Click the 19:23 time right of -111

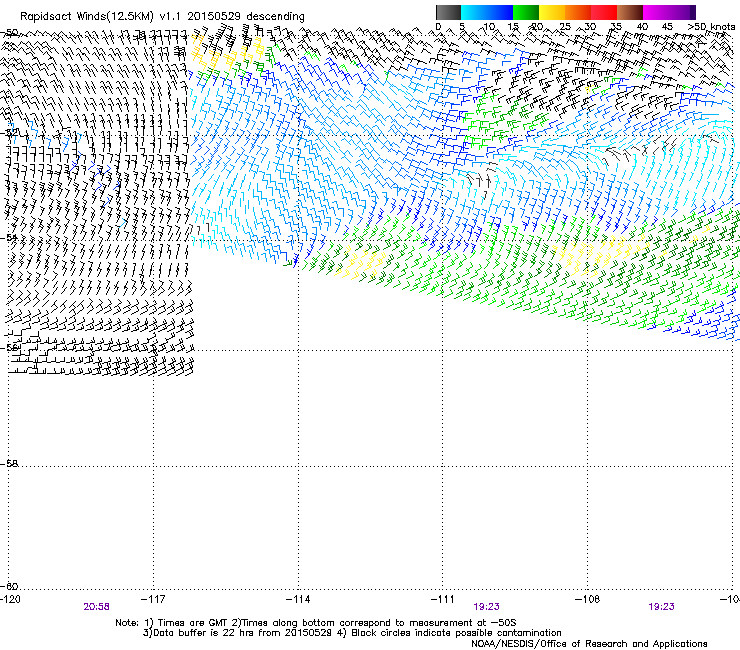pyautogui.click(x=486, y=607)
